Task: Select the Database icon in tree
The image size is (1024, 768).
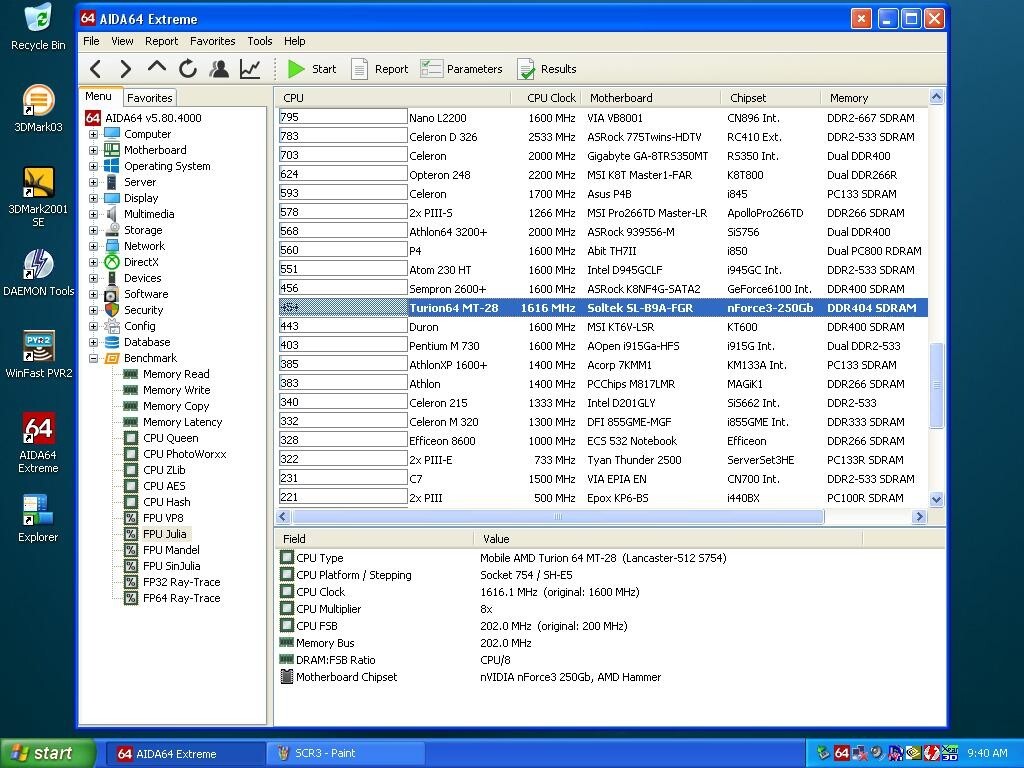Action: (112, 342)
